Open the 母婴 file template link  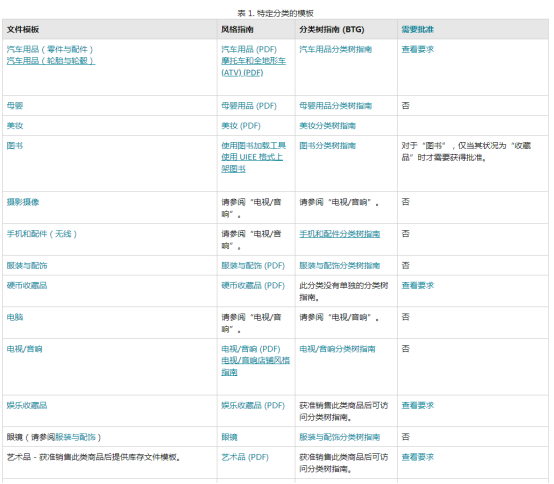click(15, 106)
